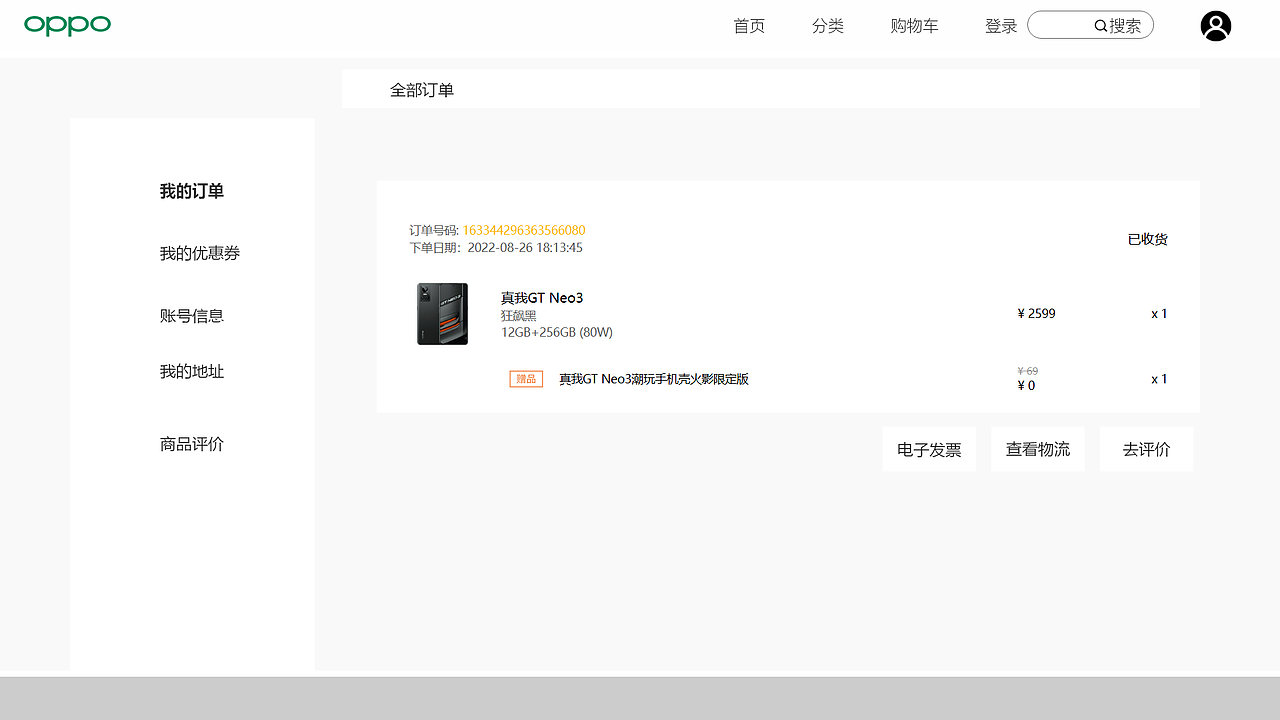1280x720 pixels.
Task: Click the gift price ¥ 0
Action: [1026, 386]
